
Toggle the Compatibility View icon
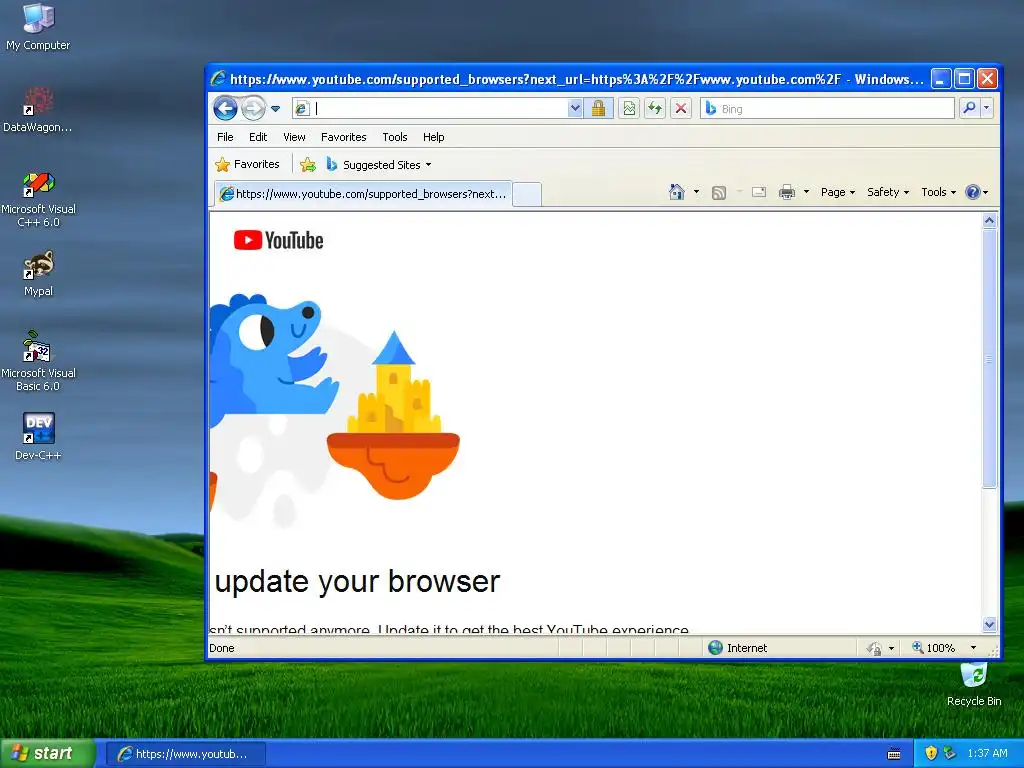click(629, 108)
